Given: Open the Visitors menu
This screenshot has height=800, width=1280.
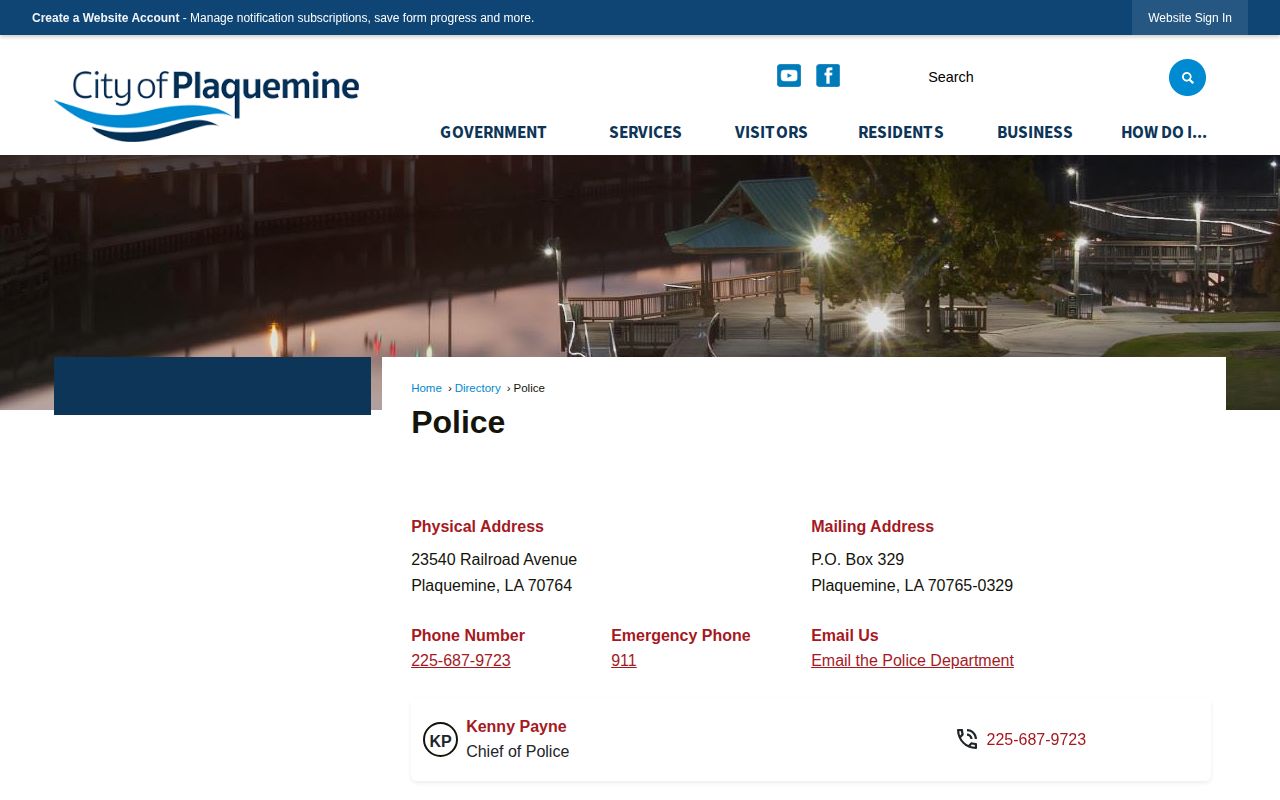Looking at the screenshot, I should pos(771,132).
